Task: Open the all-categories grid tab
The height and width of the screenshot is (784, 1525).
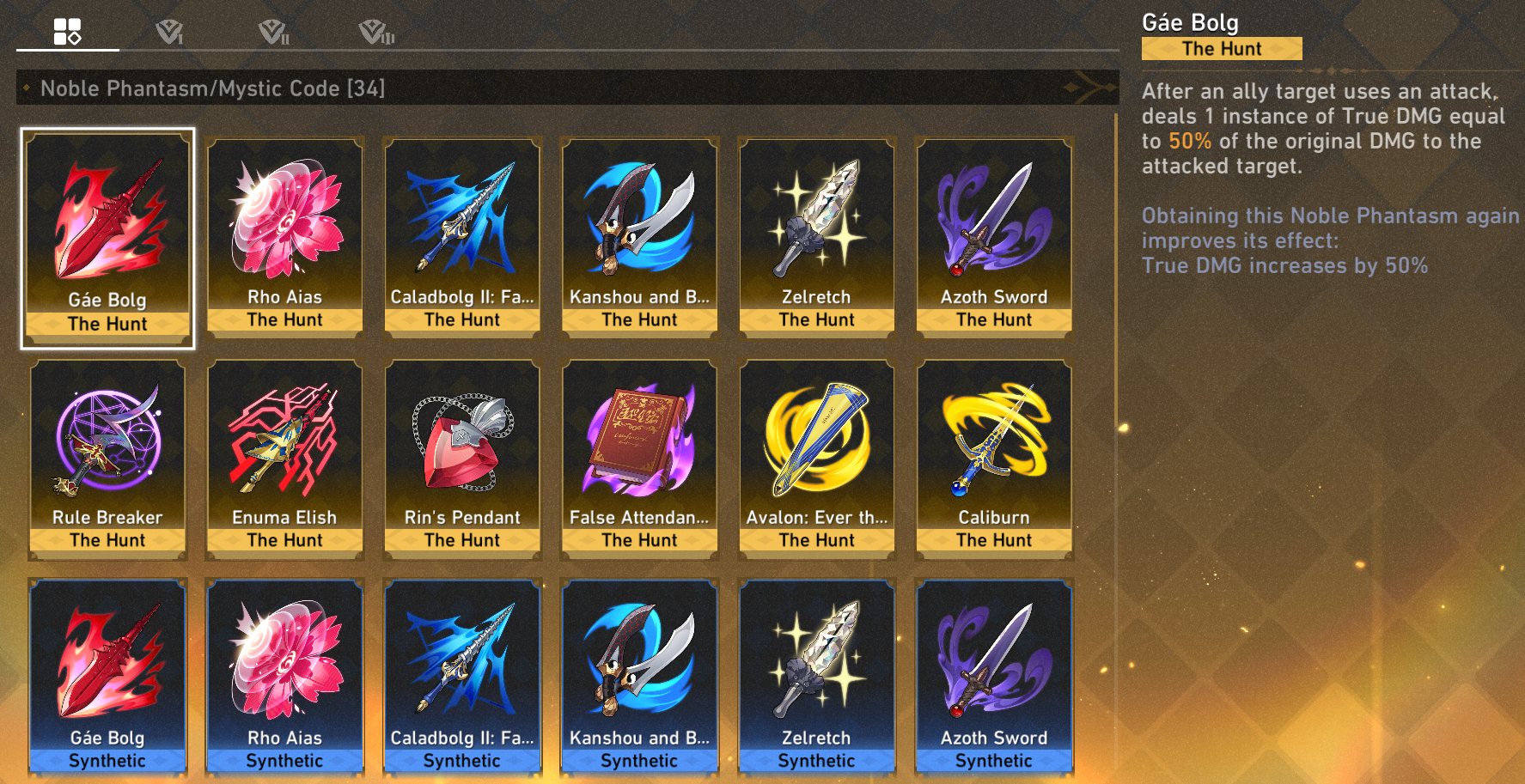Action: click(x=67, y=32)
